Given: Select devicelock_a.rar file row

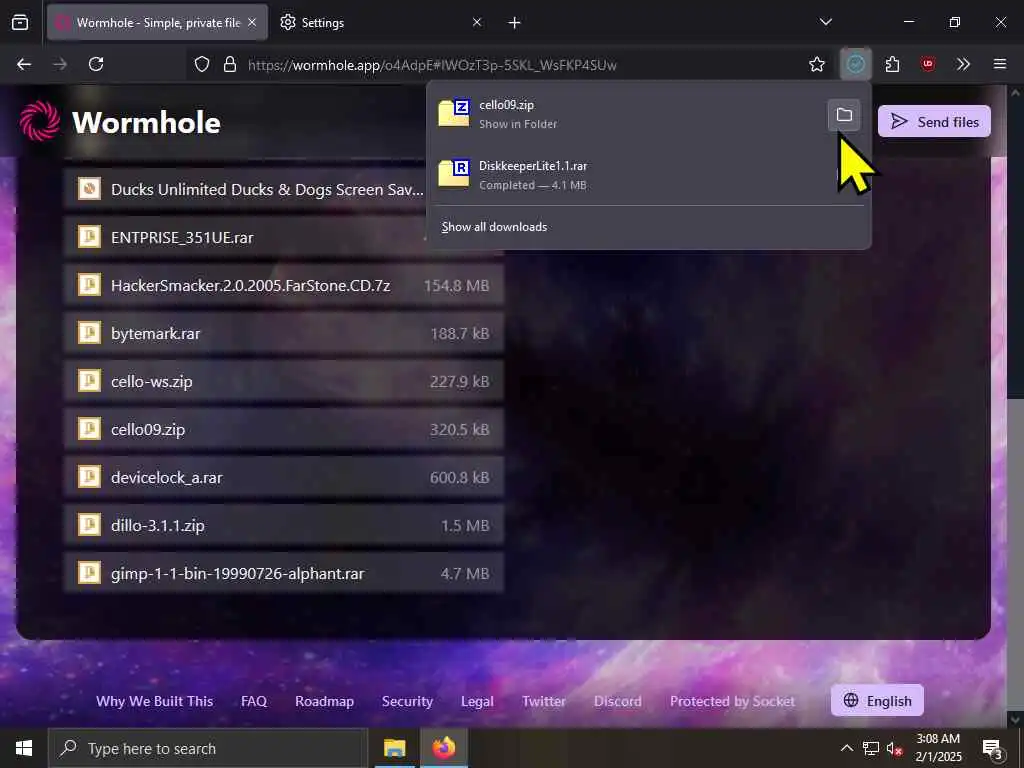Looking at the screenshot, I should tap(284, 477).
